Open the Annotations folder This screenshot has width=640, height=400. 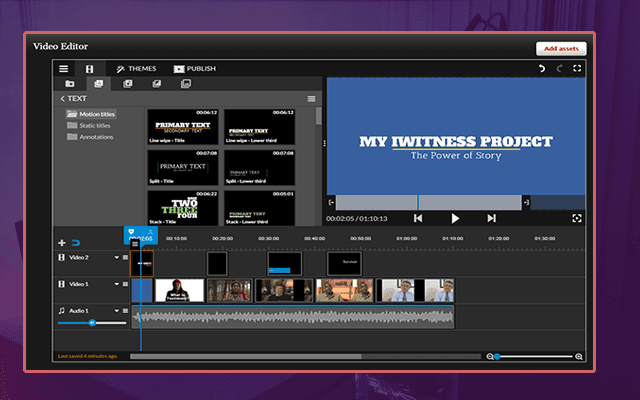coord(90,137)
